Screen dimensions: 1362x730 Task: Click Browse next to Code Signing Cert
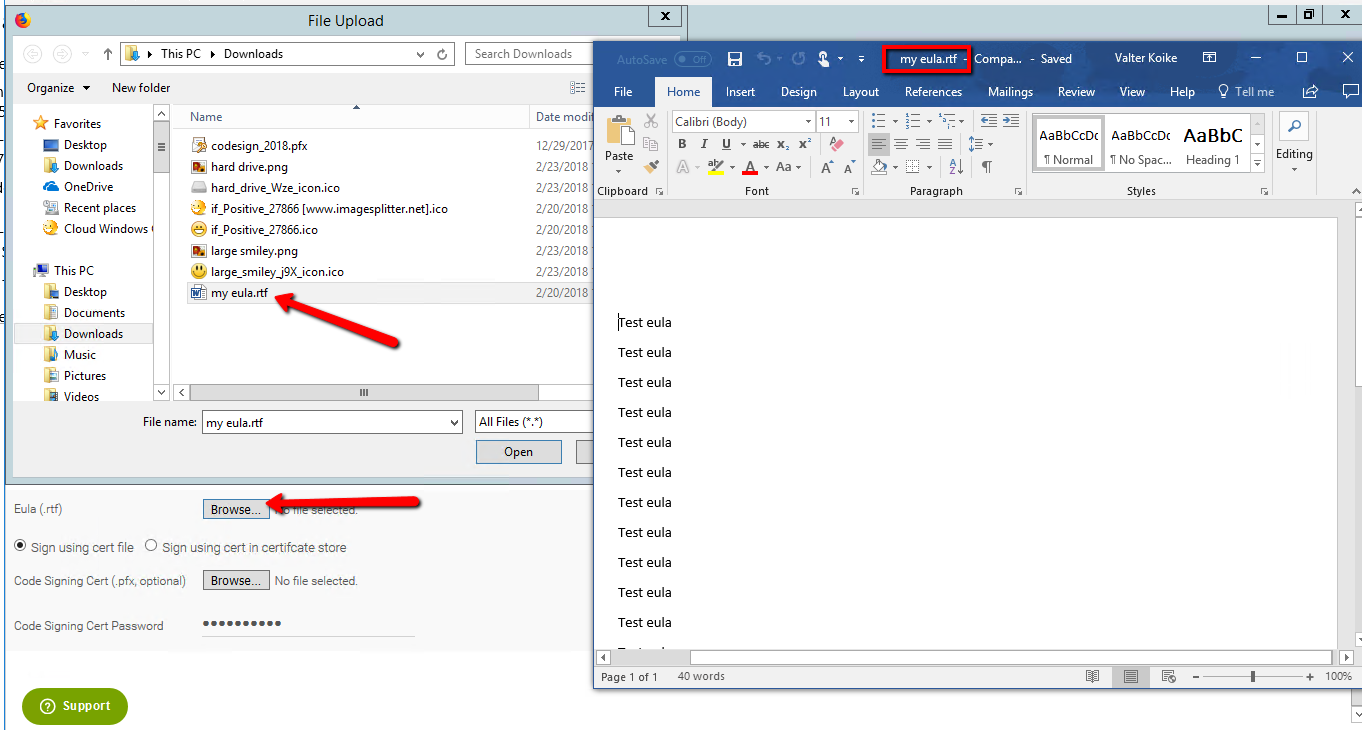coord(236,581)
